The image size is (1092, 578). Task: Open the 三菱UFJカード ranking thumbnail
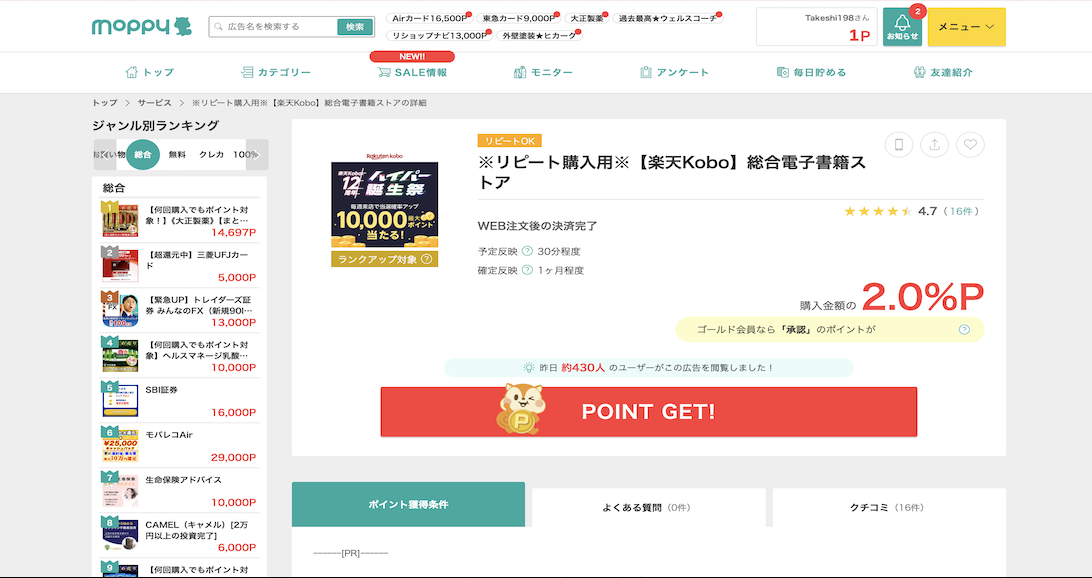(120, 265)
